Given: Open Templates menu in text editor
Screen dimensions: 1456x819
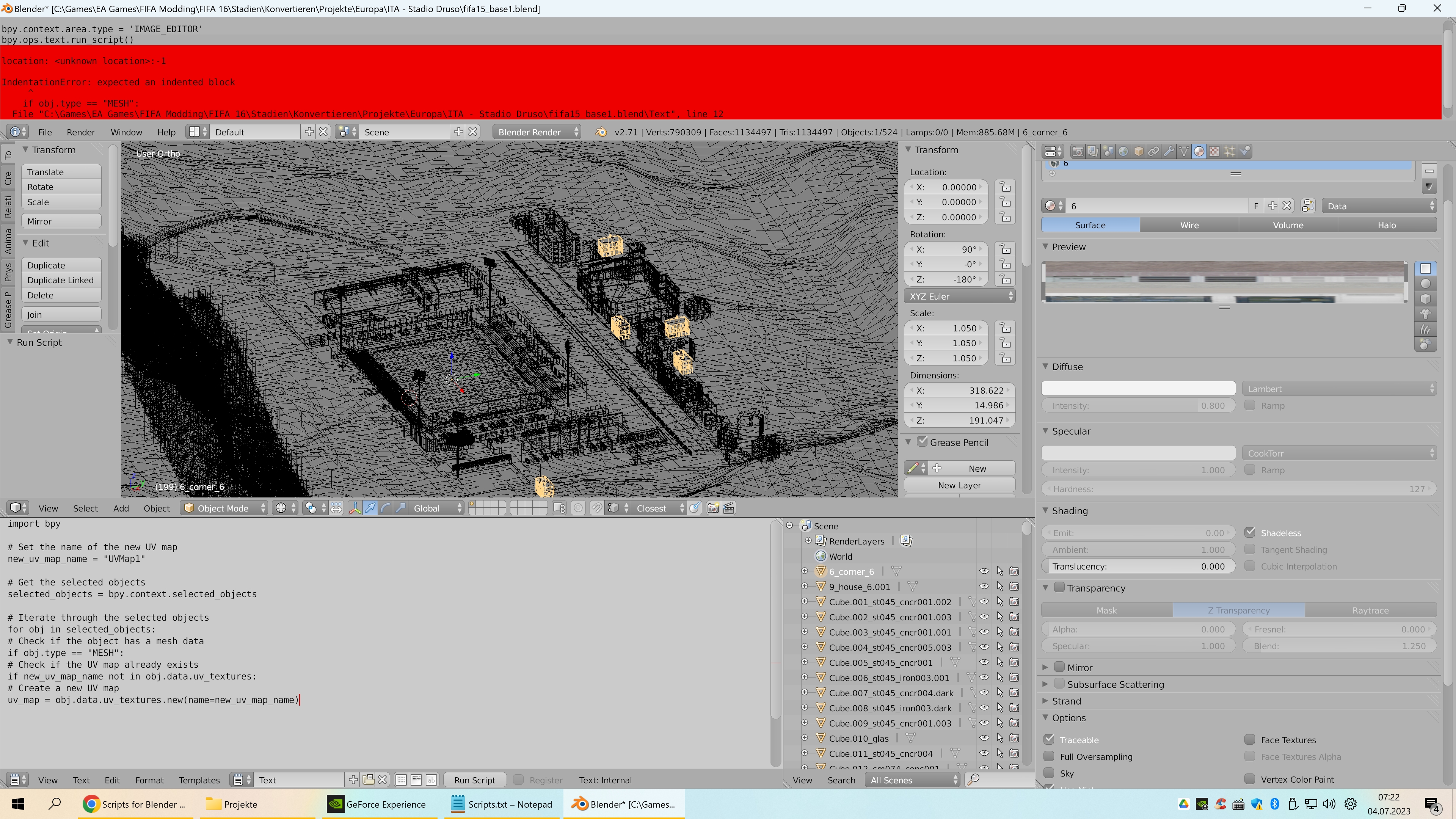Looking at the screenshot, I should [199, 780].
